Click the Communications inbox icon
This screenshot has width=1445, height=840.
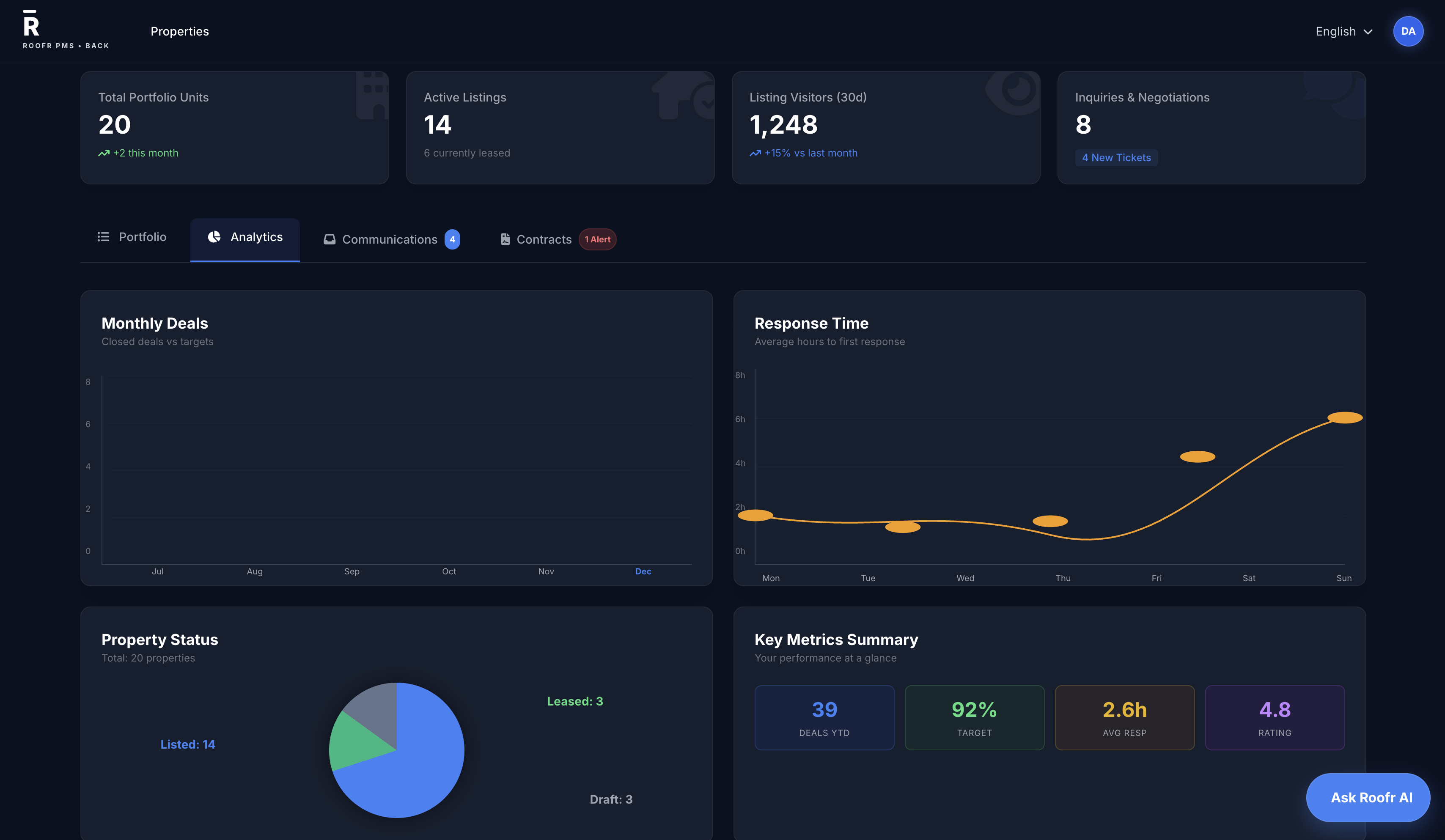(330, 239)
